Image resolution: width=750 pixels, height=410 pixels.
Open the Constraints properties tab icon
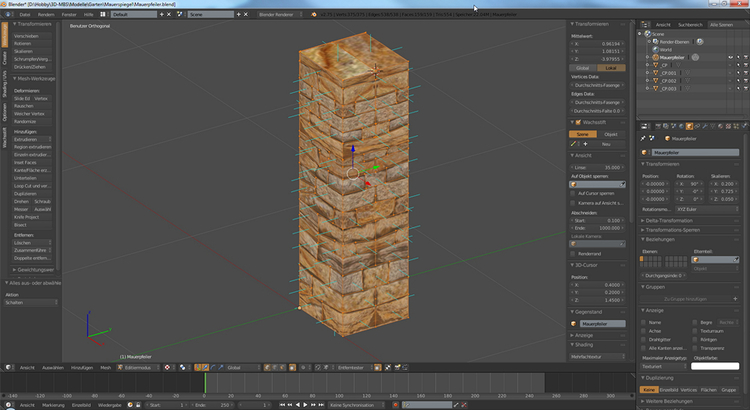tap(697, 126)
